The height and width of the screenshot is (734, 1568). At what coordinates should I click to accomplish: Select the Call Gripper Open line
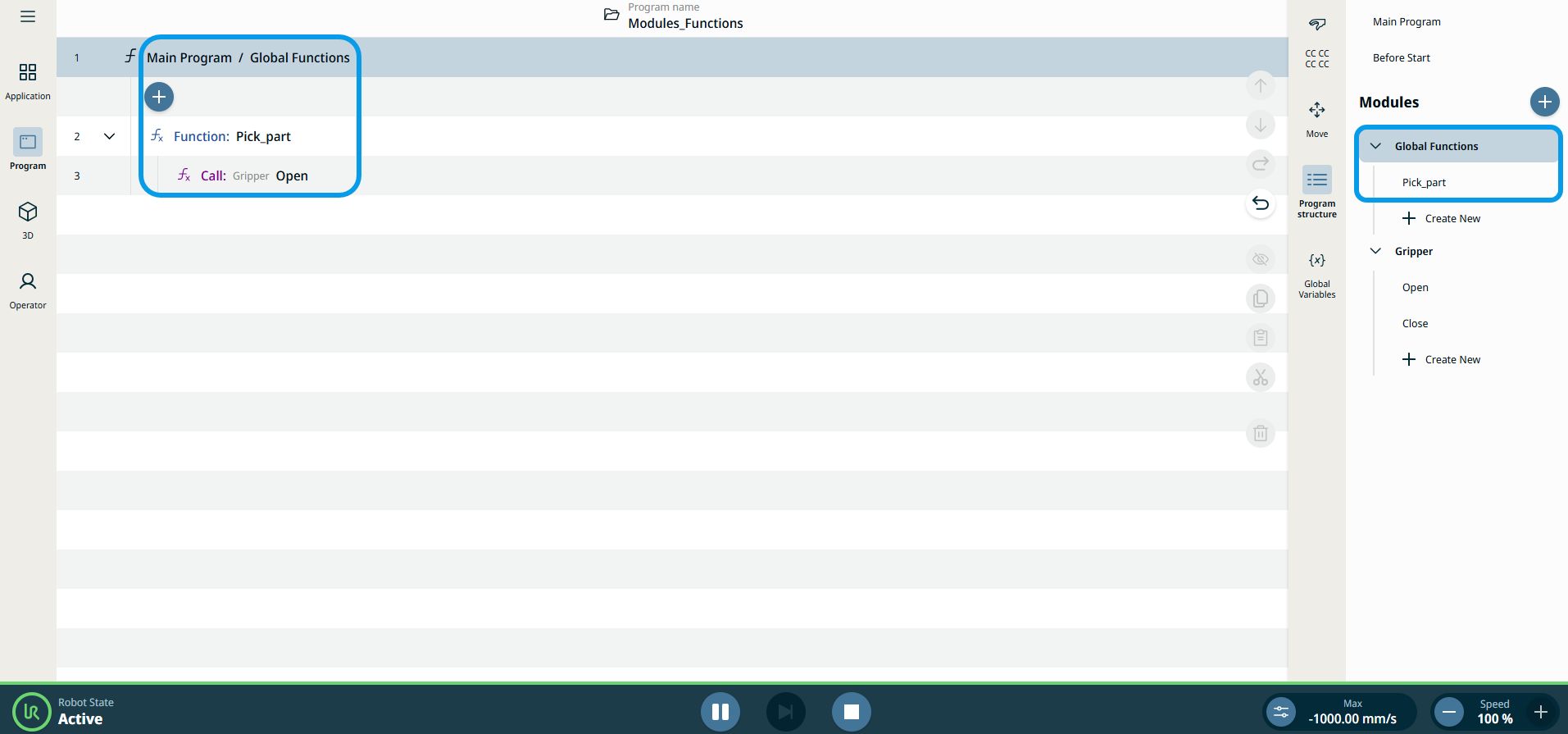[x=254, y=176]
